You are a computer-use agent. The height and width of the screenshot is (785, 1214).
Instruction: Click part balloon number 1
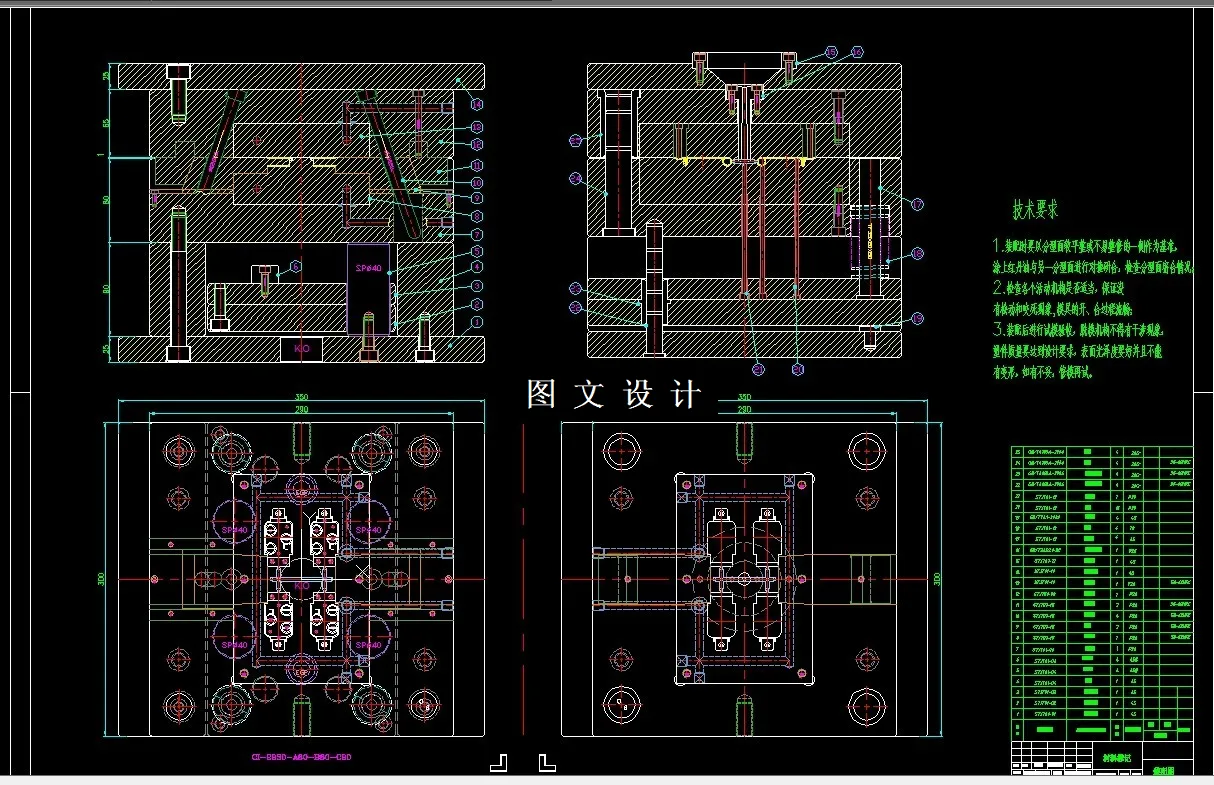(x=477, y=322)
